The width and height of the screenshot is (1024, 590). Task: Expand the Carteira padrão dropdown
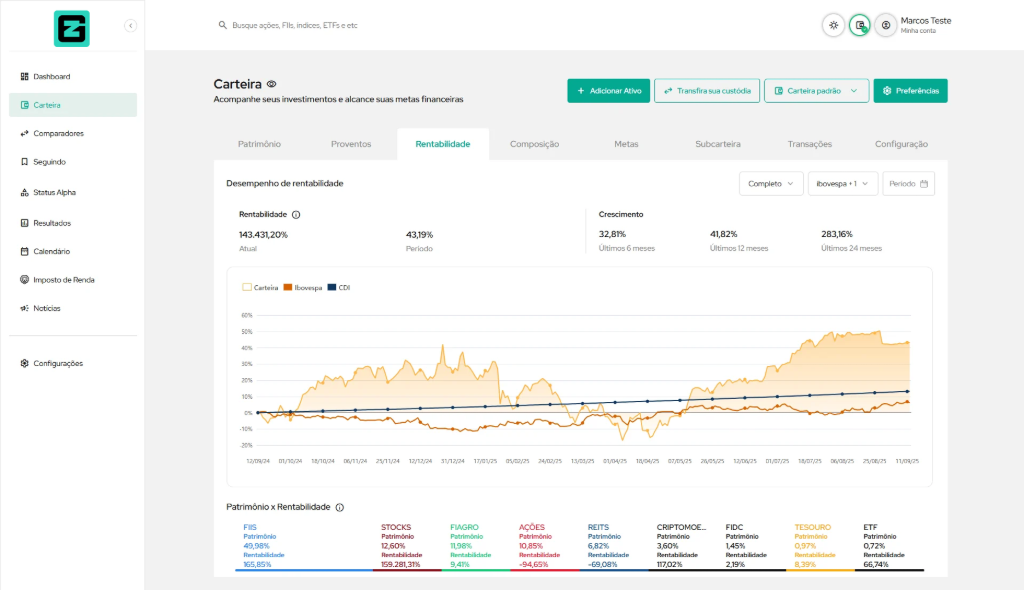point(815,91)
